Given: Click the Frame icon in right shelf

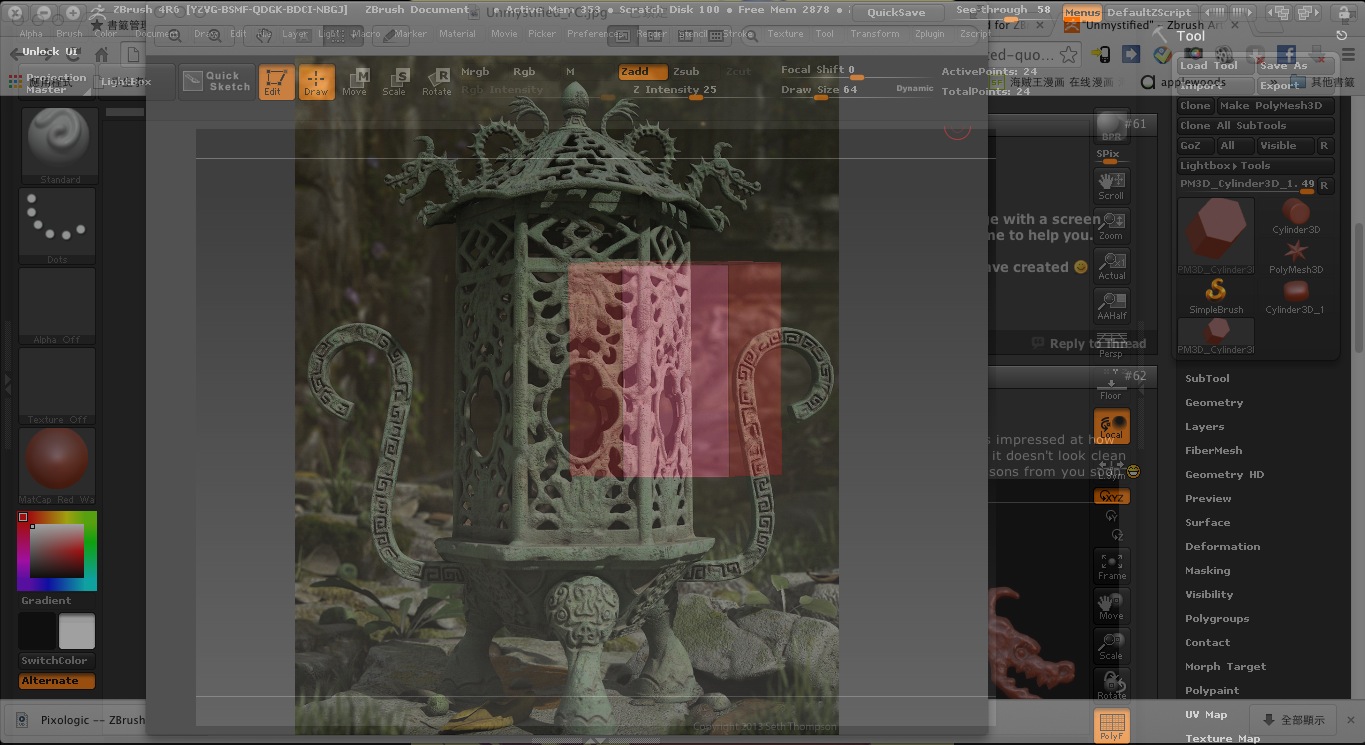Looking at the screenshot, I should pos(1111,565).
